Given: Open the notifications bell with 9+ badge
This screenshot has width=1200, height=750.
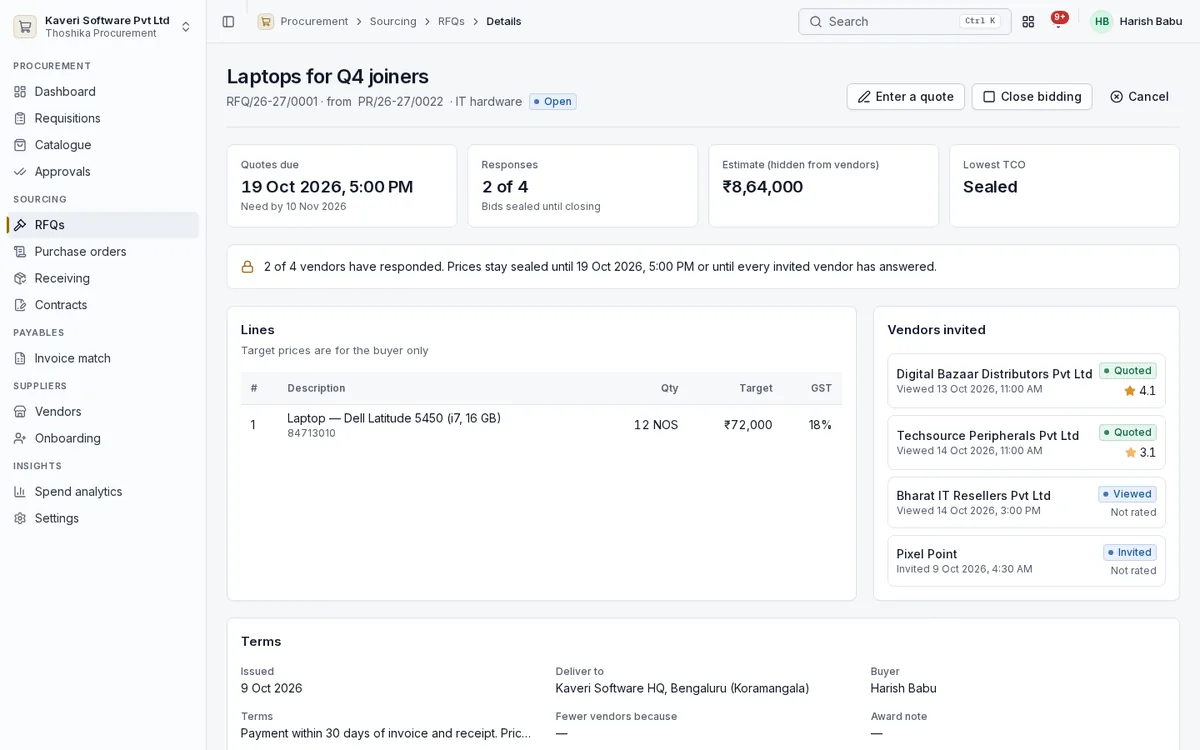Looking at the screenshot, I should [x=1058, y=21].
